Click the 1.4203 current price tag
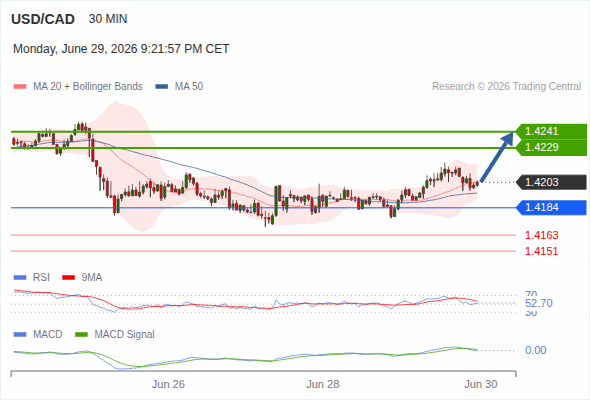Viewport: 590px width, 400px height. point(551,182)
